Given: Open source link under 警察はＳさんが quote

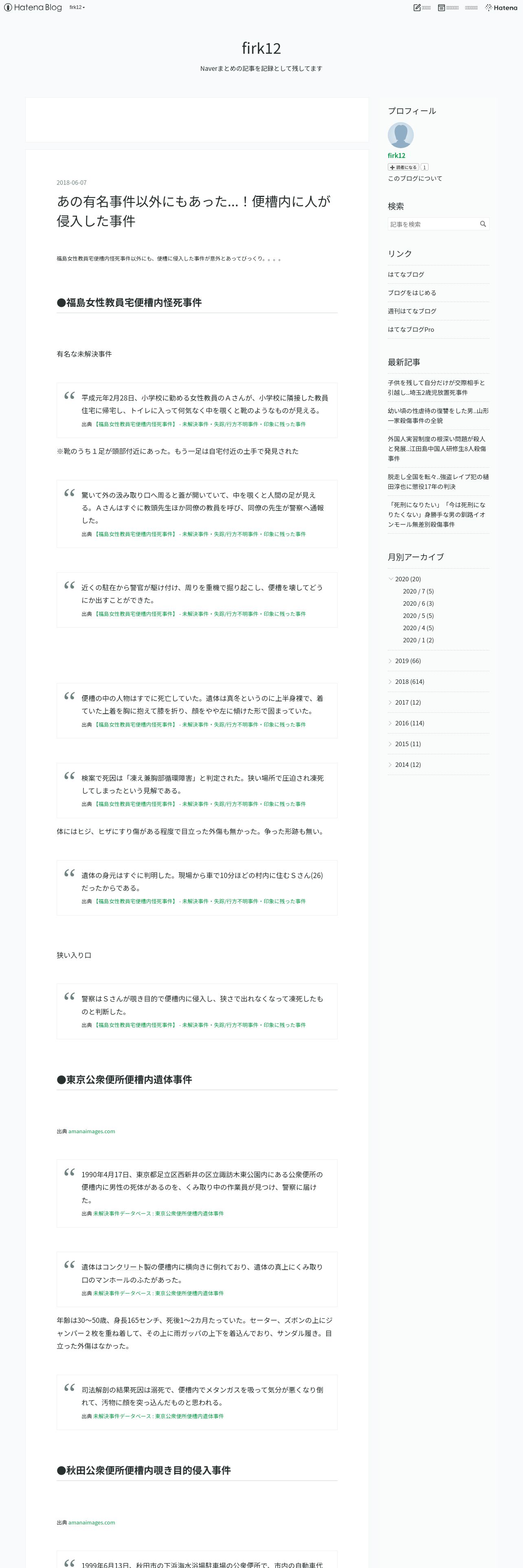Looking at the screenshot, I should (200, 1025).
